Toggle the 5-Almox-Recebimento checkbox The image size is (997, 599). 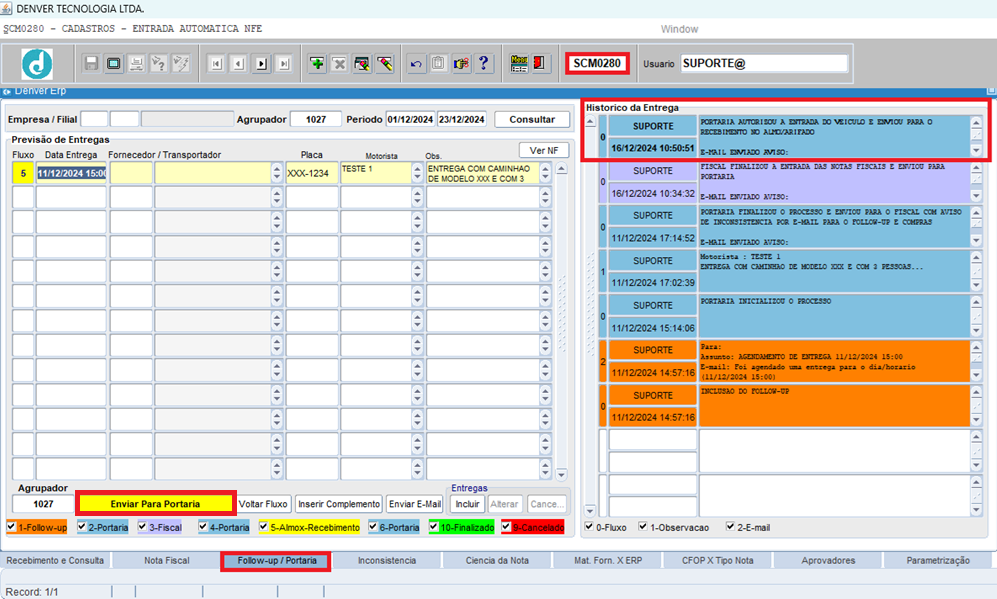[263, 527]
